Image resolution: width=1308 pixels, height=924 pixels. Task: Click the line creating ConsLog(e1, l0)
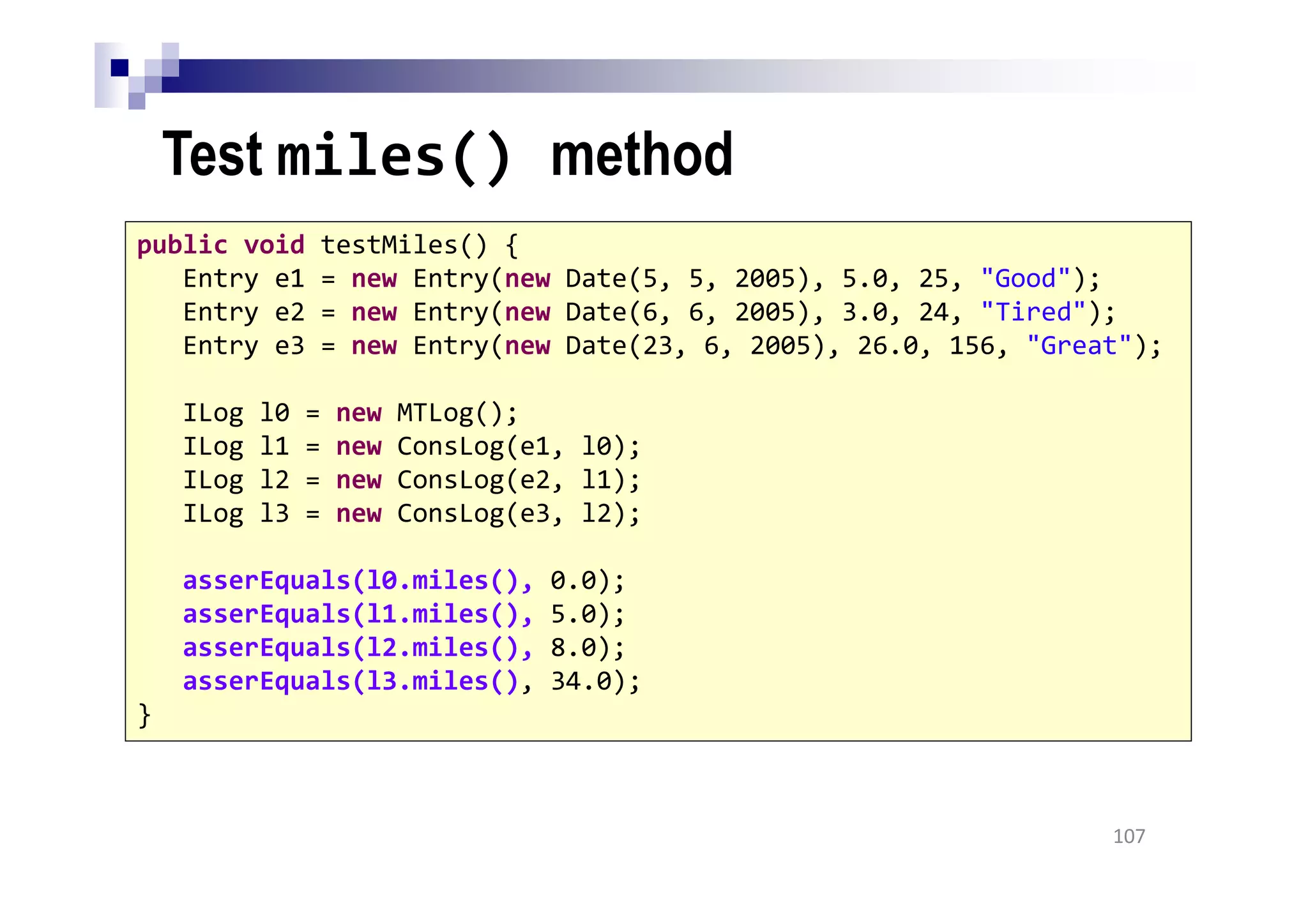pos(411,446)
